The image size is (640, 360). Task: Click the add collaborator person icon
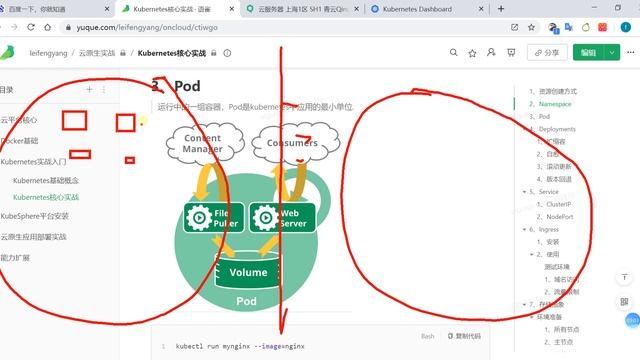(x=491, y=53)
